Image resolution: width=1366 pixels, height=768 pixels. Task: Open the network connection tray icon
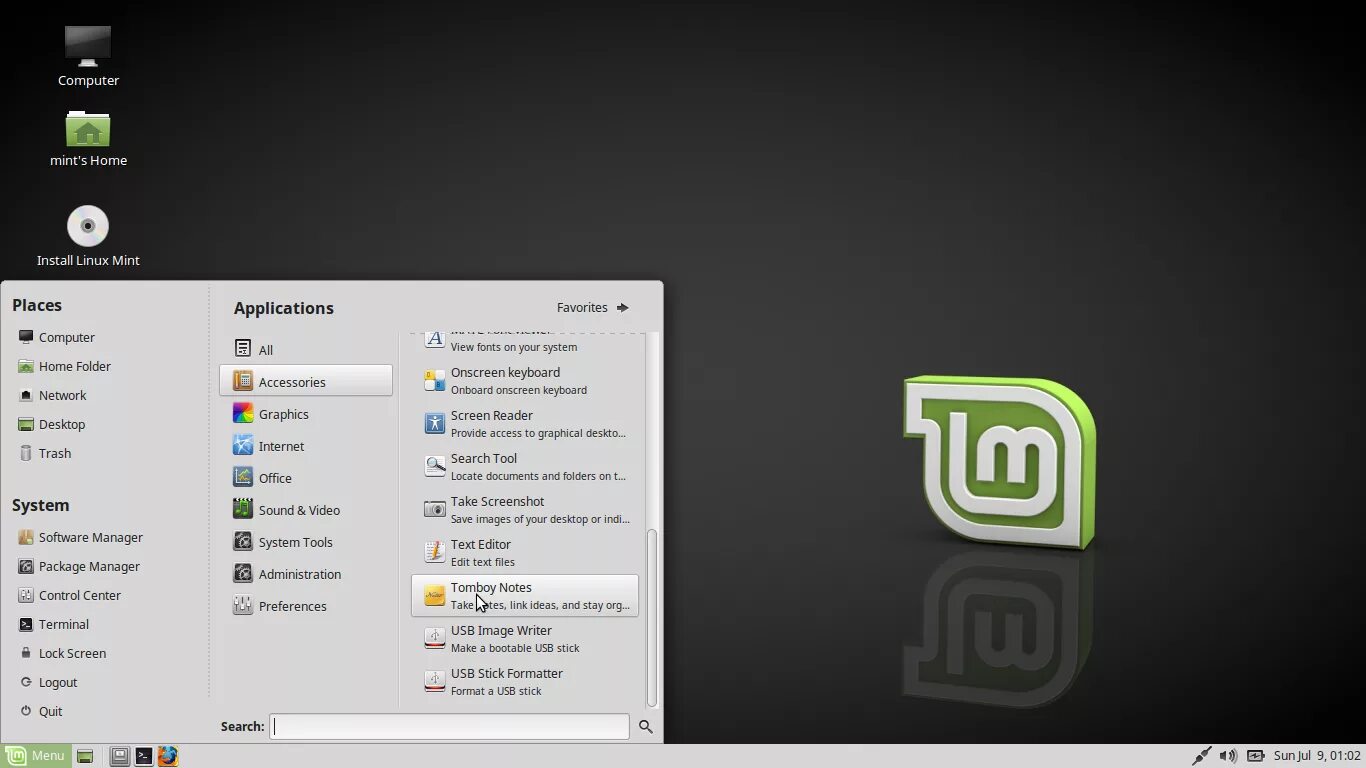[x=1202, y=756]
